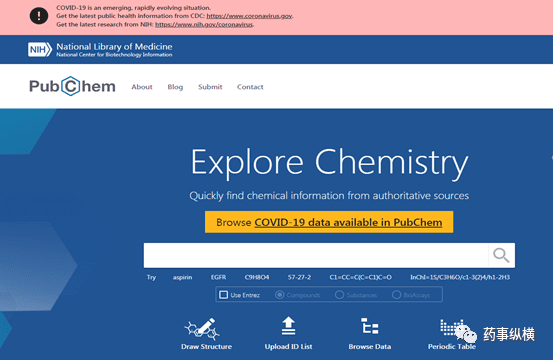Select the Substances radio button
The height and width of the screenshot is (360, 553).
click(x=339, y=294)
